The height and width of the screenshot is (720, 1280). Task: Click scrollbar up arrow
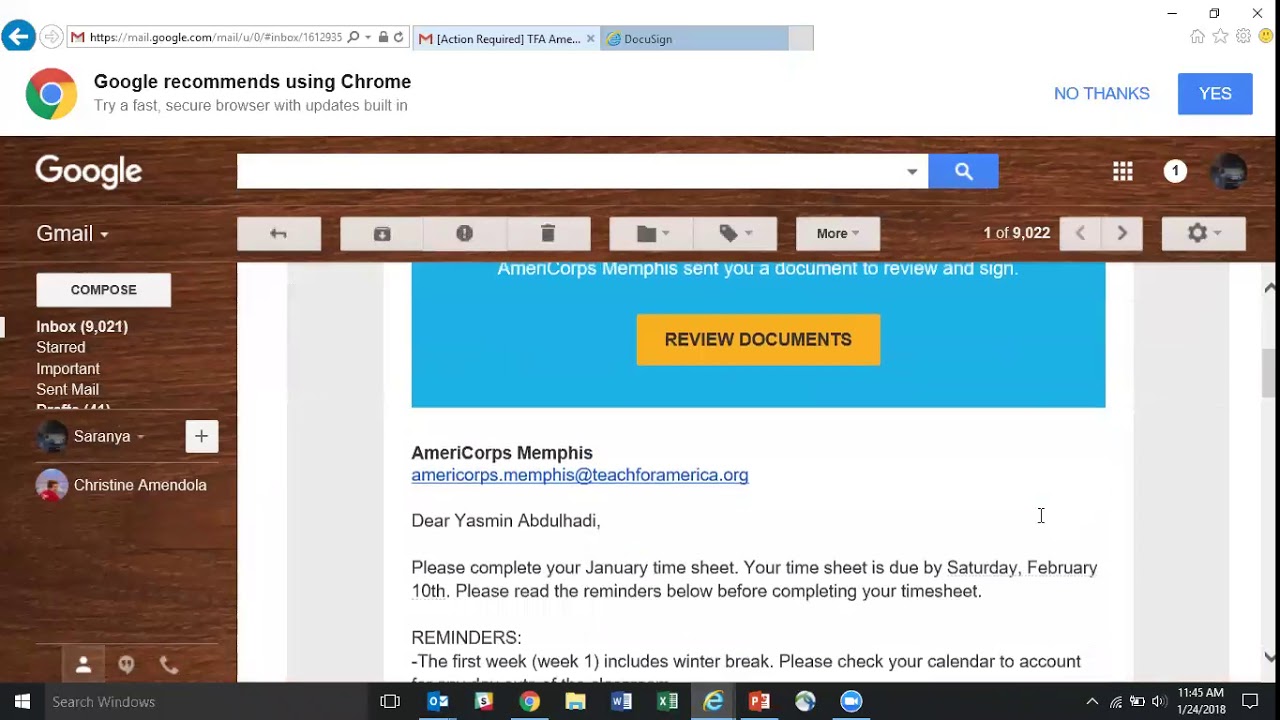coord(1270,286)
